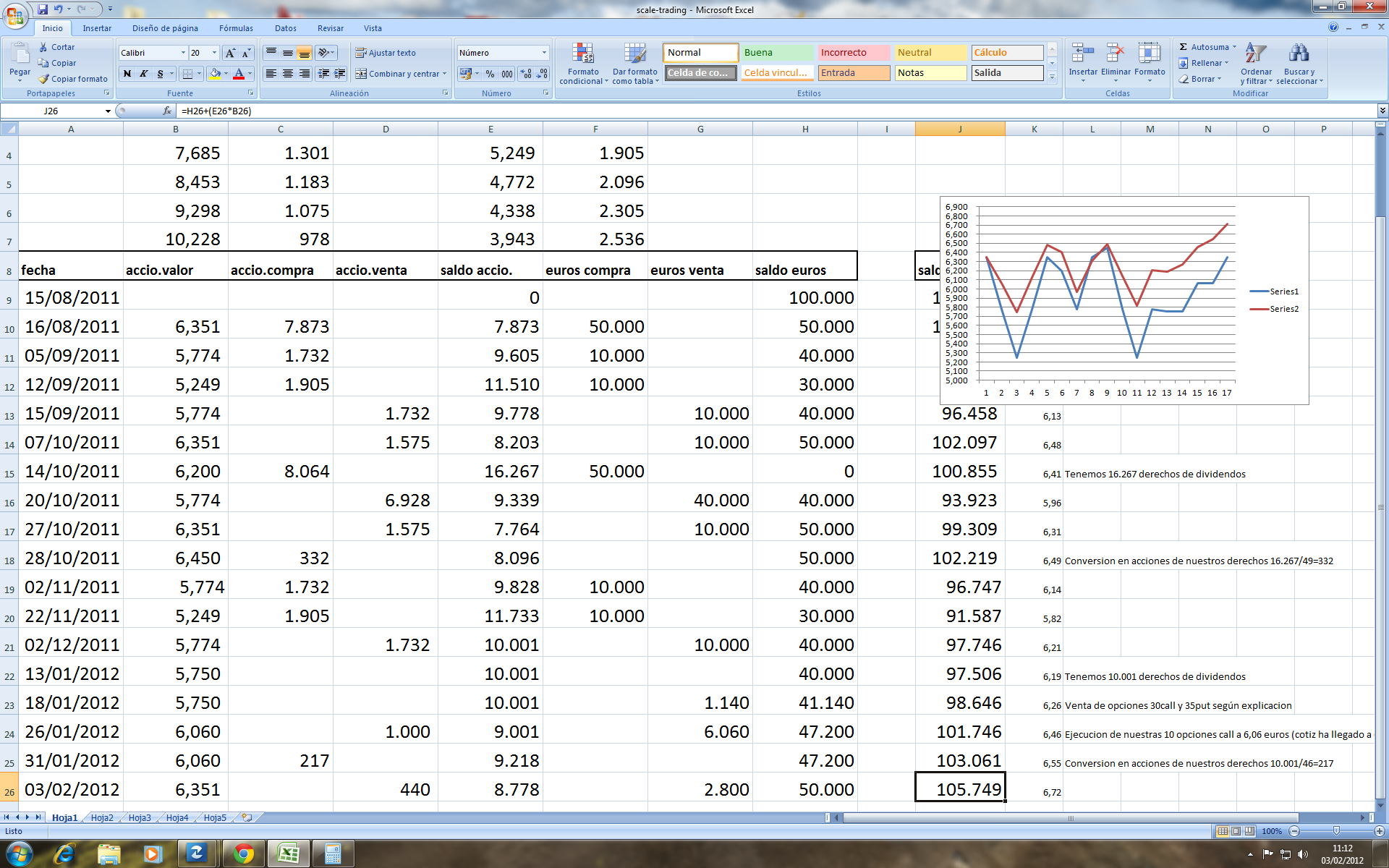The height and width of the screenshot is (868, 1389).
Task: Open the font size 20 dropdown
Action: [x=214, y=53]
